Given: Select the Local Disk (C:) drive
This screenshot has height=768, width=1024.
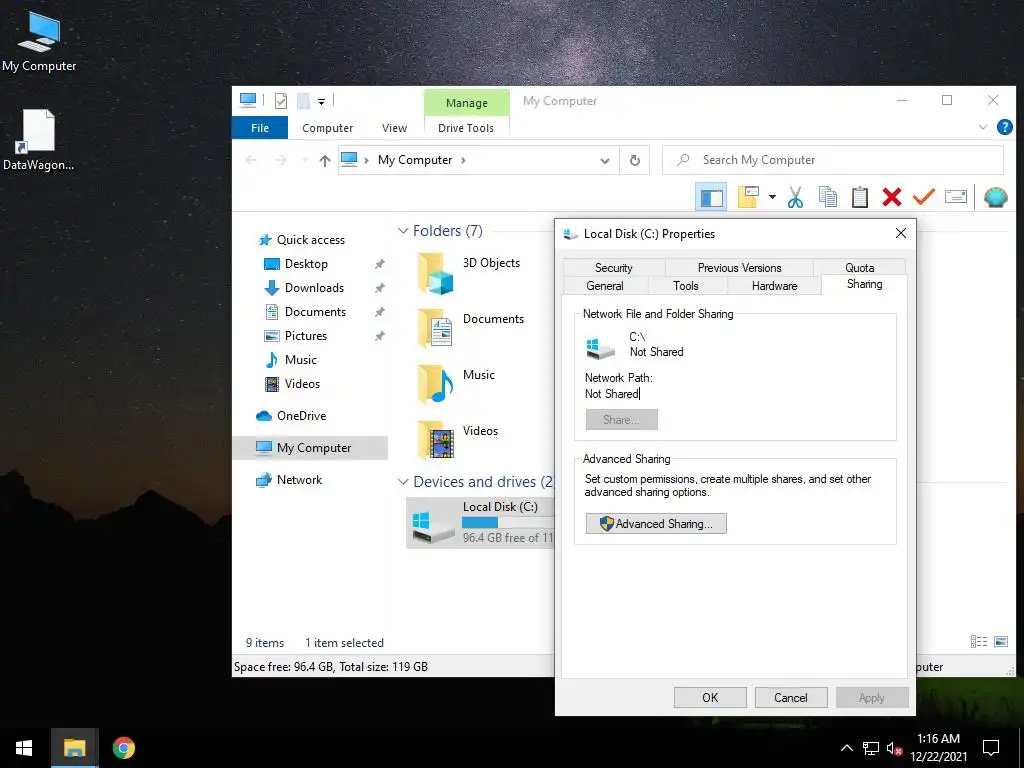Looking at the screenshot, I should point(480,522).
